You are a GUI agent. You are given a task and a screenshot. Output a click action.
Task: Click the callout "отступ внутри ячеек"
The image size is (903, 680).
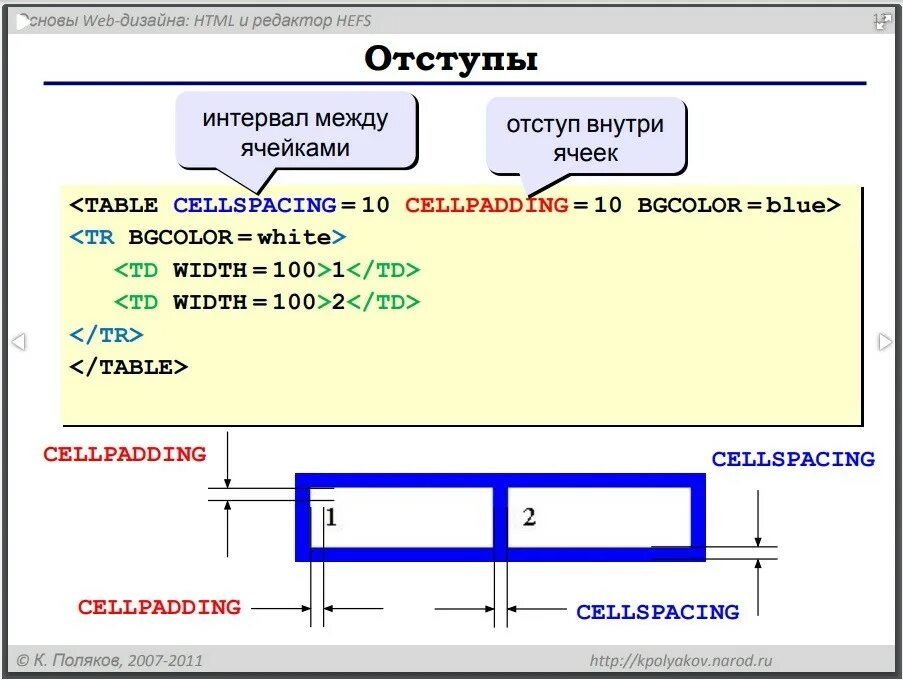click(x=586, y=138)
